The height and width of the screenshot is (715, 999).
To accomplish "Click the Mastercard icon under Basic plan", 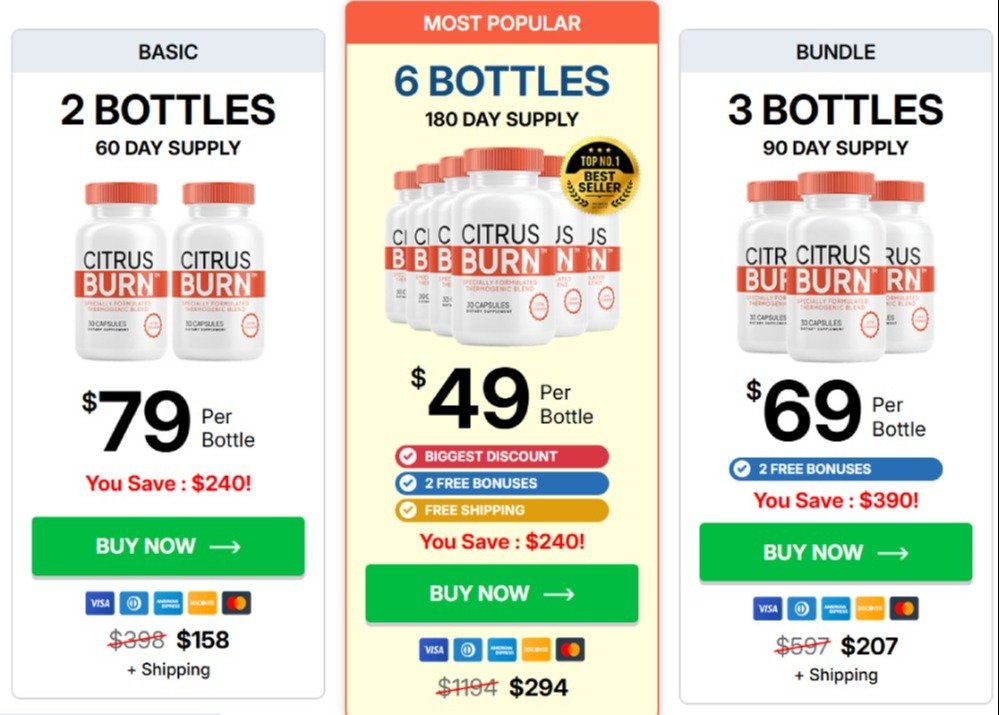I will pyautogui.click(x=236, y=603).
